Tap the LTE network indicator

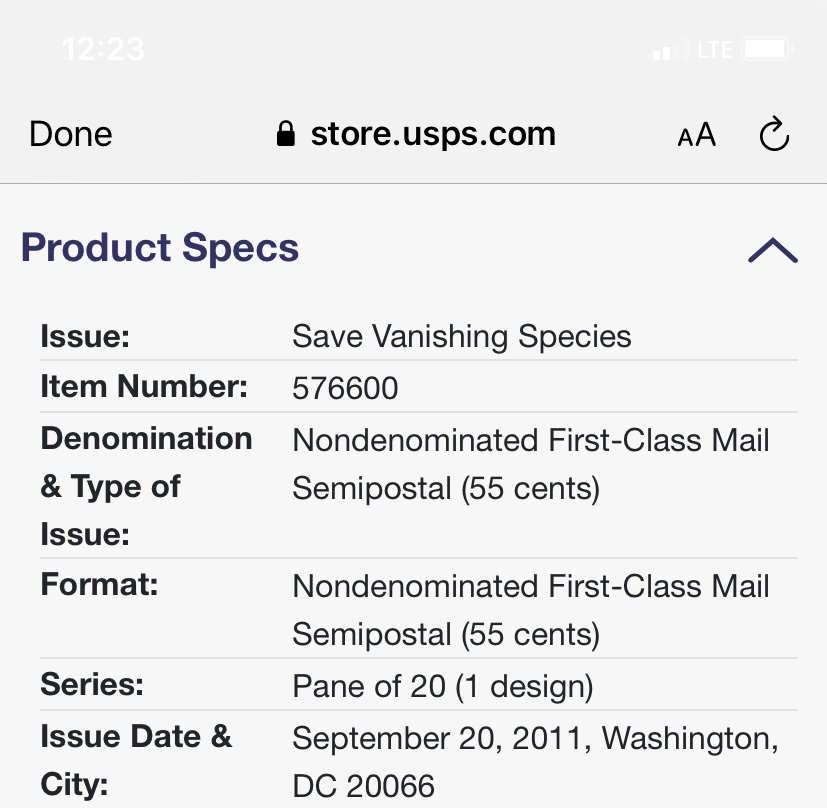click(715, 49)
